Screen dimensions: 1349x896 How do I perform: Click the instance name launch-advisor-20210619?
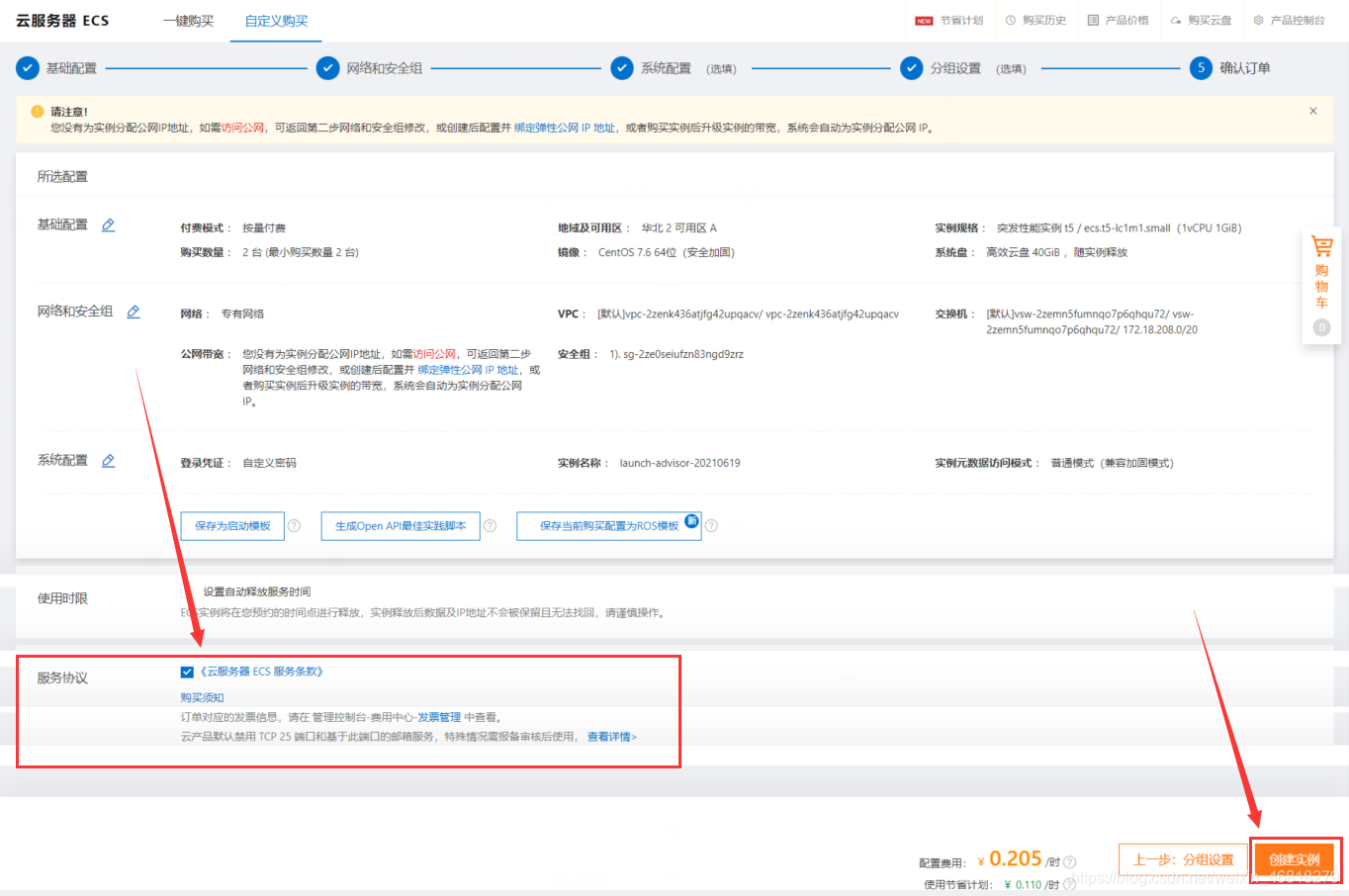tap(680, 463)
